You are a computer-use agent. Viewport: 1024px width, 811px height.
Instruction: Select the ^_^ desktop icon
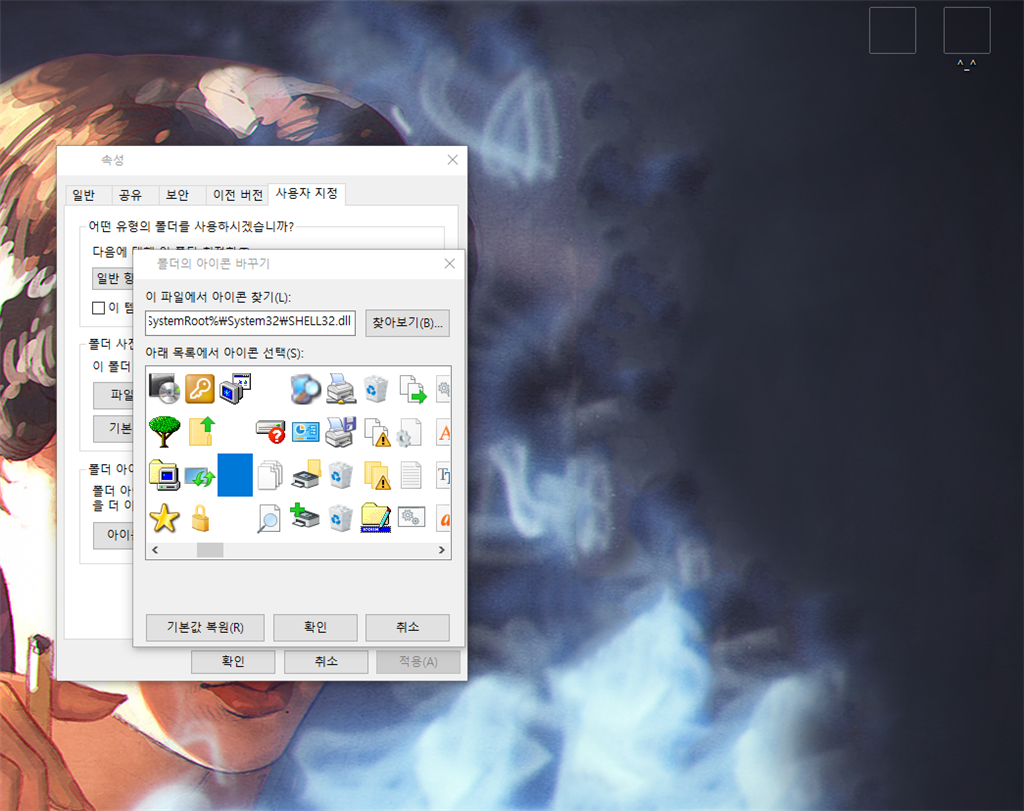(x=967, y=38)
